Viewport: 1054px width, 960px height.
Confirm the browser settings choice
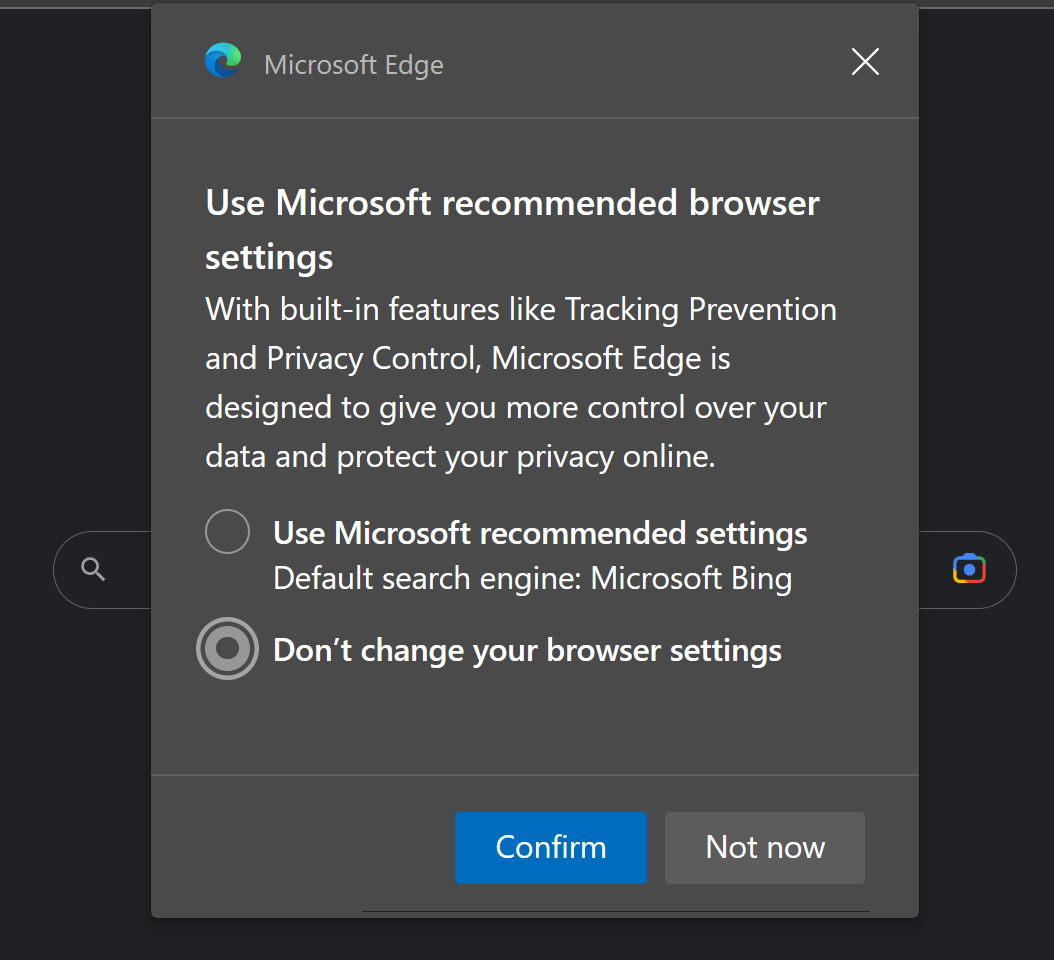click(551, 847)
